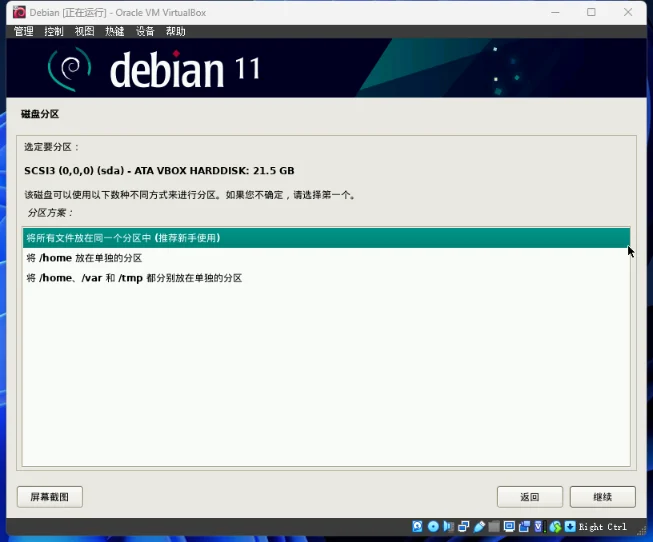Open the 管理 menu
Screen dimensions: 653x542
(23, 31)
